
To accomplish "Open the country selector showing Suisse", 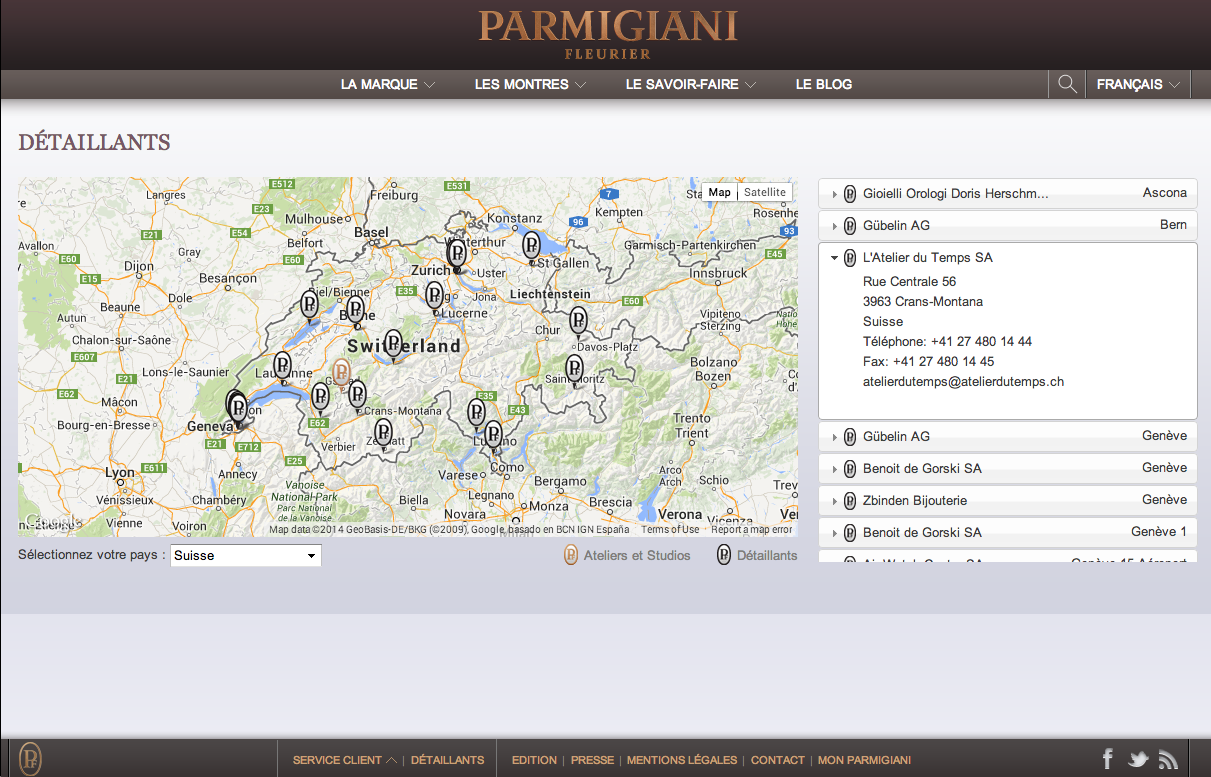I will coord(246,555).
